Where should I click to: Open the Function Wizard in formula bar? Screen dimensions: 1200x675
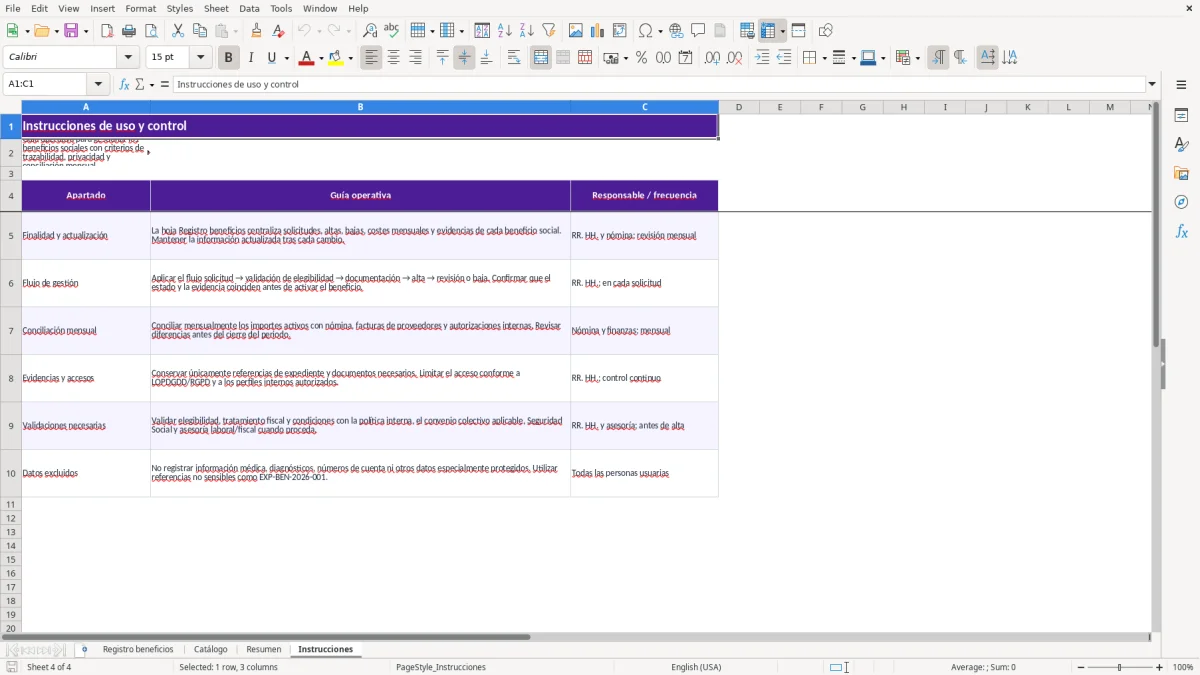pyautogui.click(x=124, y=84)
